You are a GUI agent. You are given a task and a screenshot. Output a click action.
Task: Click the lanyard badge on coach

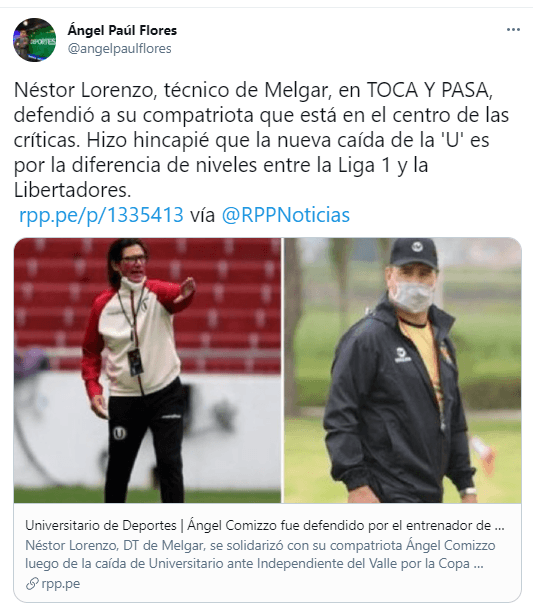pos(135,362)
